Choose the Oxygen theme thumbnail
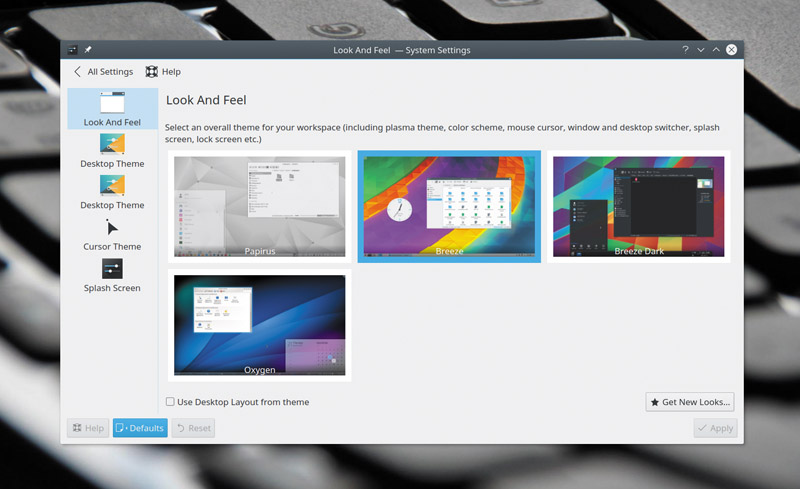The height and width of the screenshot is (489, 800). coord(260,325)
